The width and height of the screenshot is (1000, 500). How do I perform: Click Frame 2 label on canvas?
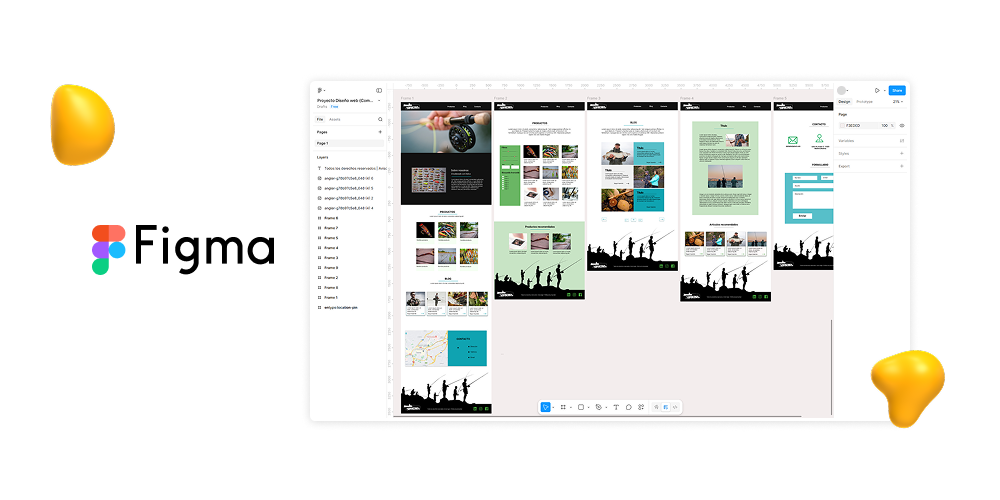501,98
